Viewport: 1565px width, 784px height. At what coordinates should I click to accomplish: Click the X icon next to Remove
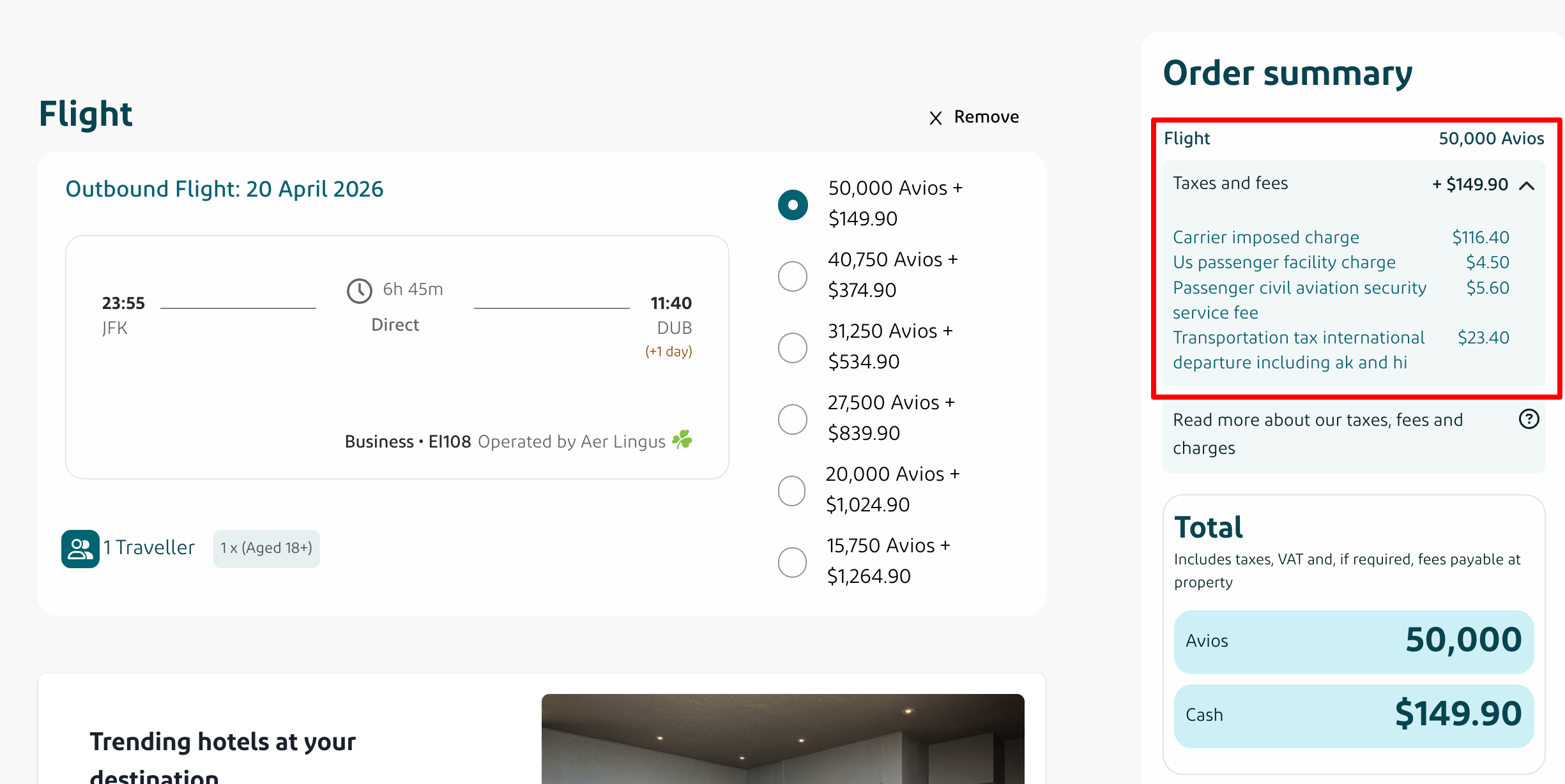[x=935, y=117]
